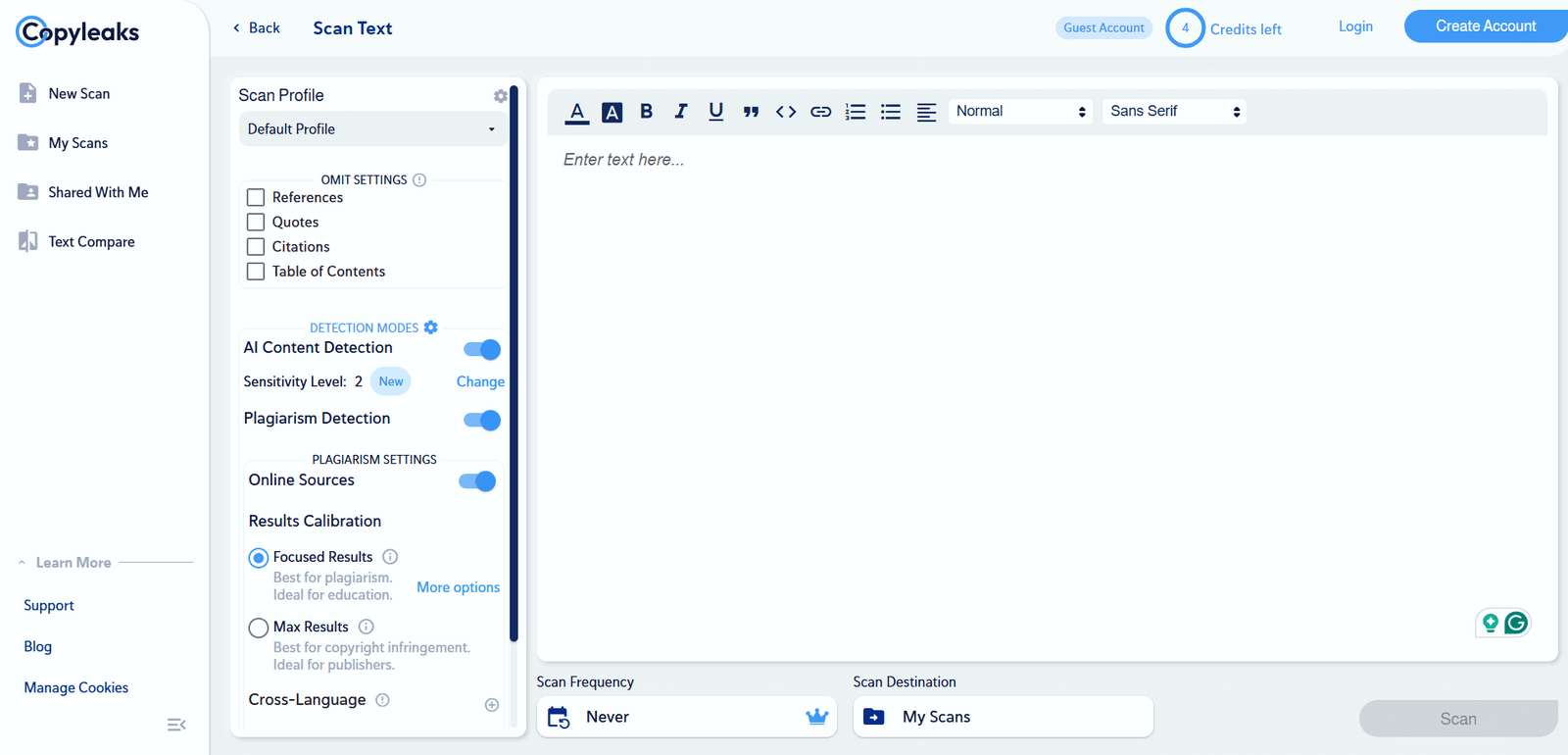The width and height of the screenshot is (1568, 755).
Task: Open My Scans in sidebar
Action: tap(77, 143)
